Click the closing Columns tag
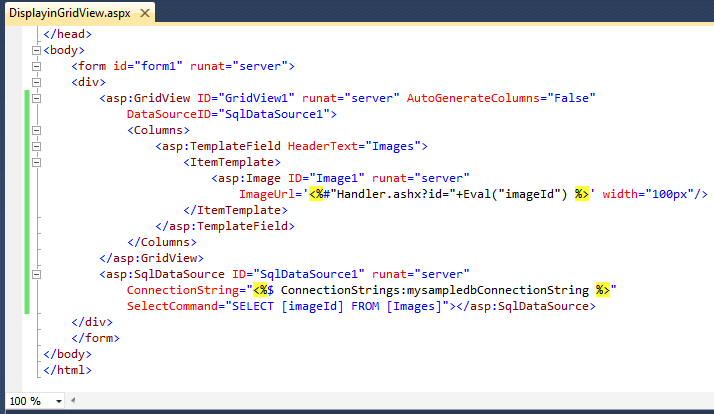Viewport: 714px width, 414px height. (162, 242)
